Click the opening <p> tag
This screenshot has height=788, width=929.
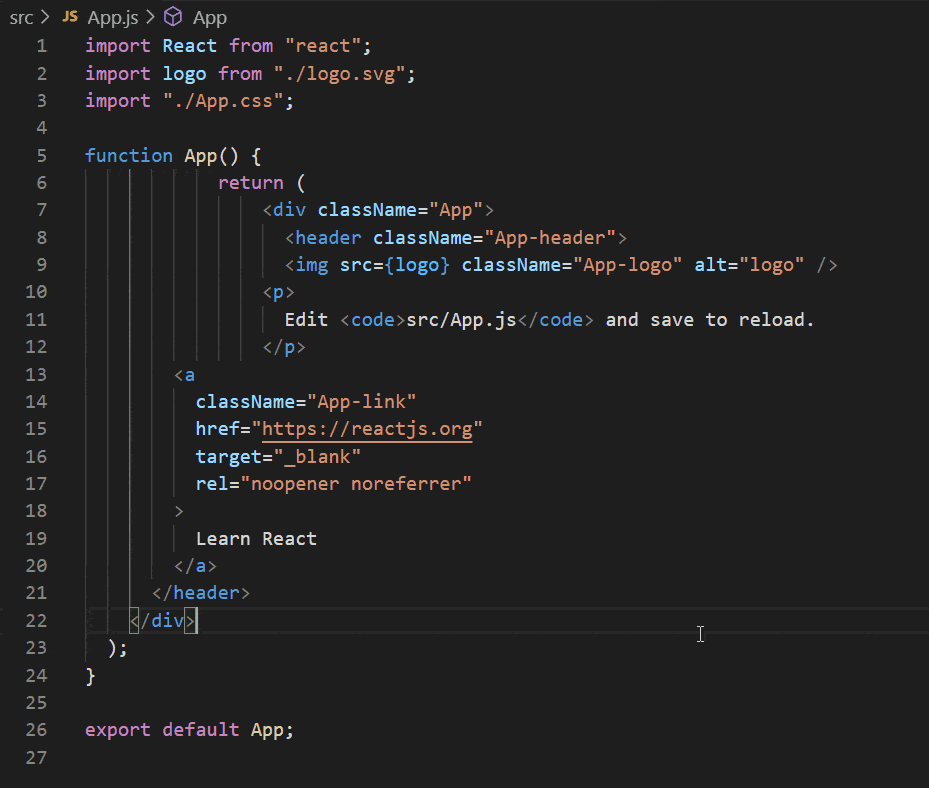(278, 292)
